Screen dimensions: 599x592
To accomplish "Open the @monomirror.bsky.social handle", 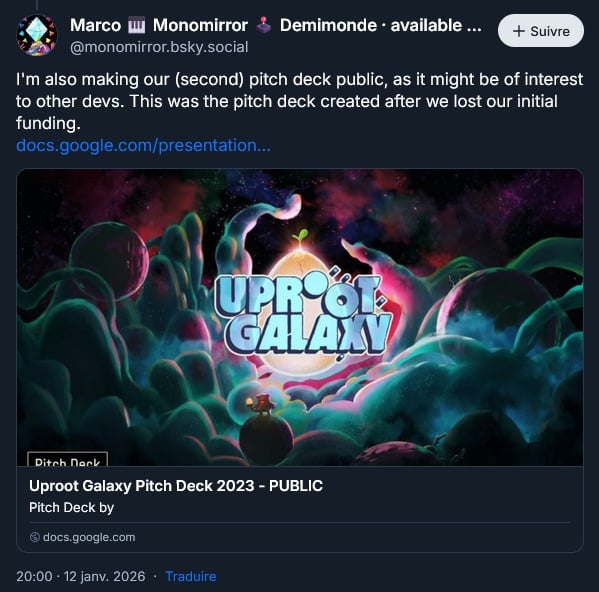I will point(159,47).
